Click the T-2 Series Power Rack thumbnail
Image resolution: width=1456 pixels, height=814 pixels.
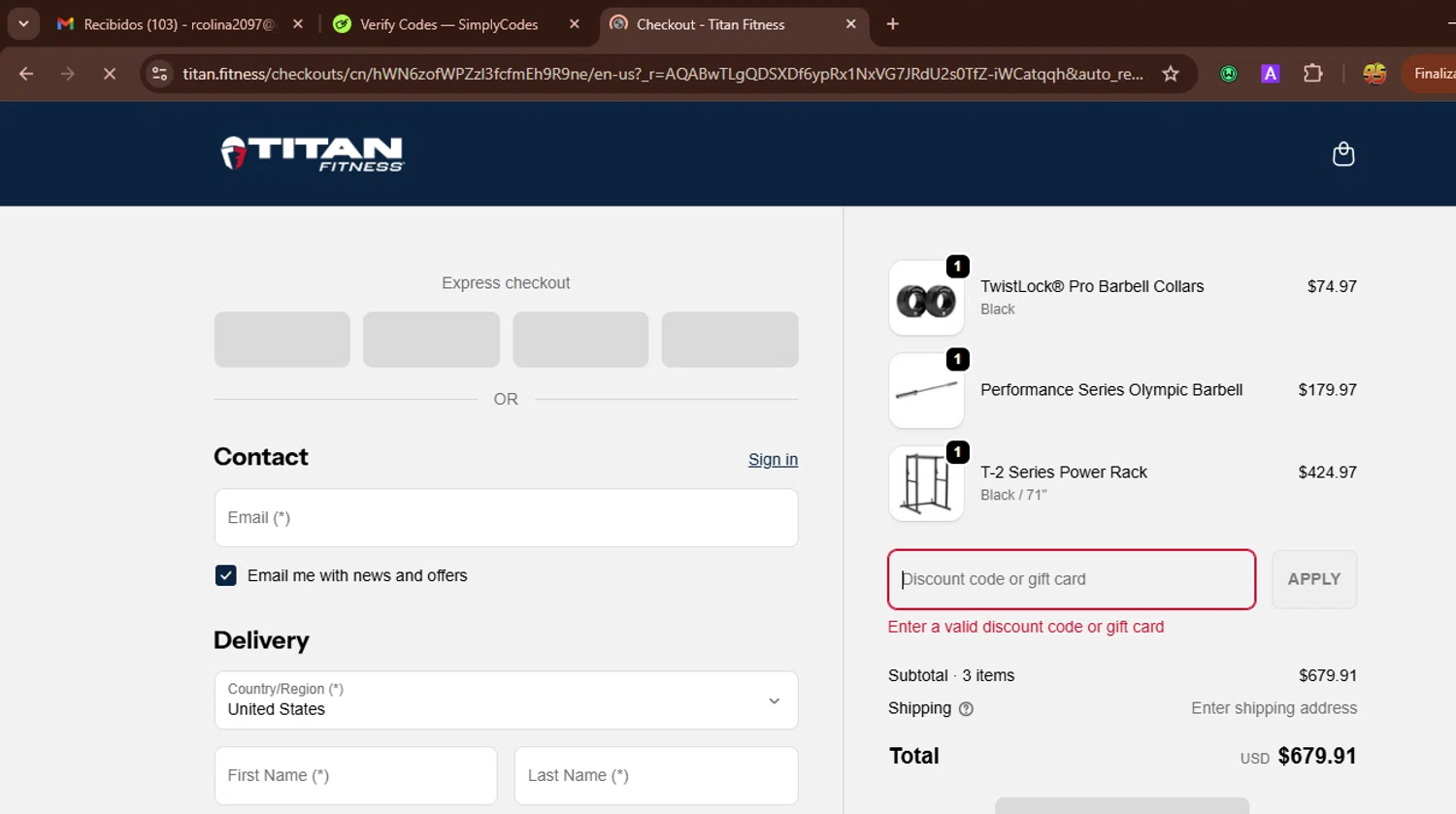(926, 484)
